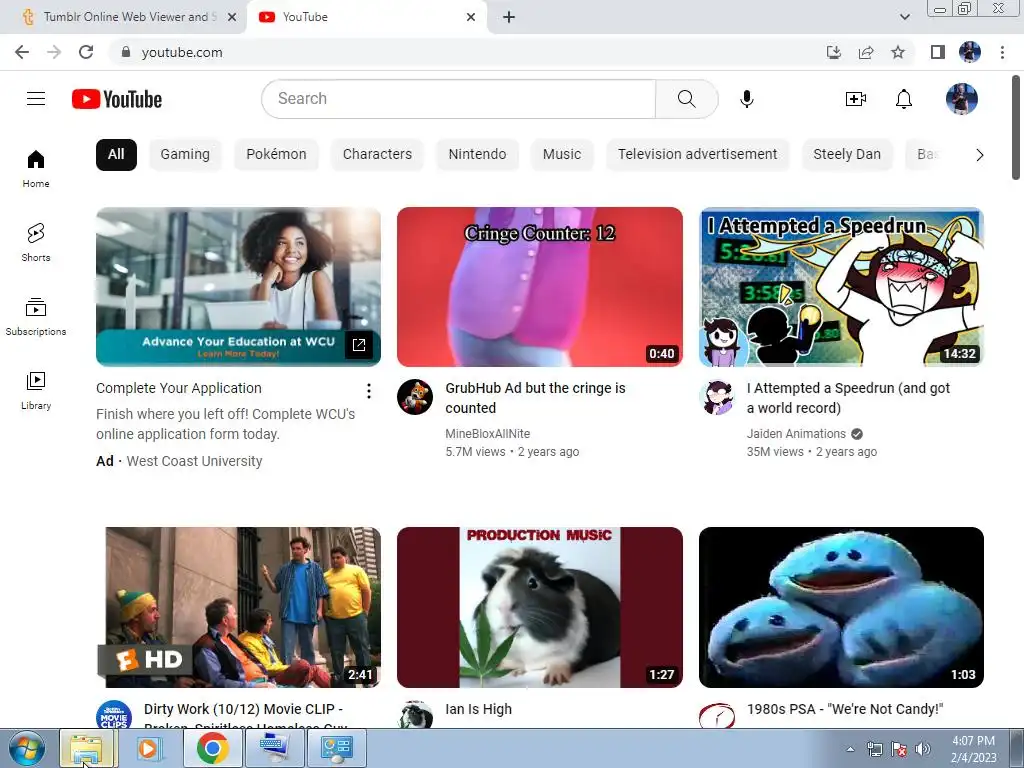Show more category chips with right arrow
Viewport: 1024px width, 768px height.
pos(979,155)
